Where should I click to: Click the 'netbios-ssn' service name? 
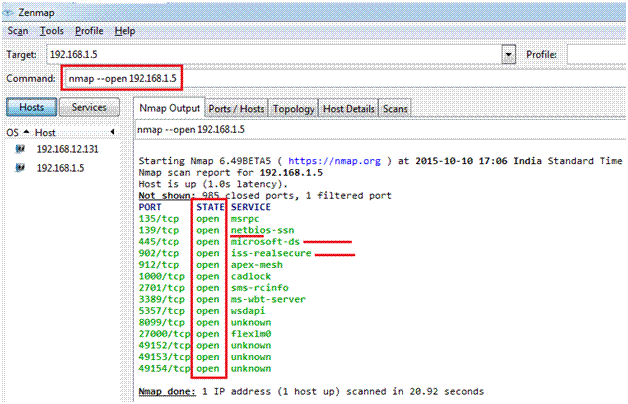pyautogui.click(x=262, y=231)
